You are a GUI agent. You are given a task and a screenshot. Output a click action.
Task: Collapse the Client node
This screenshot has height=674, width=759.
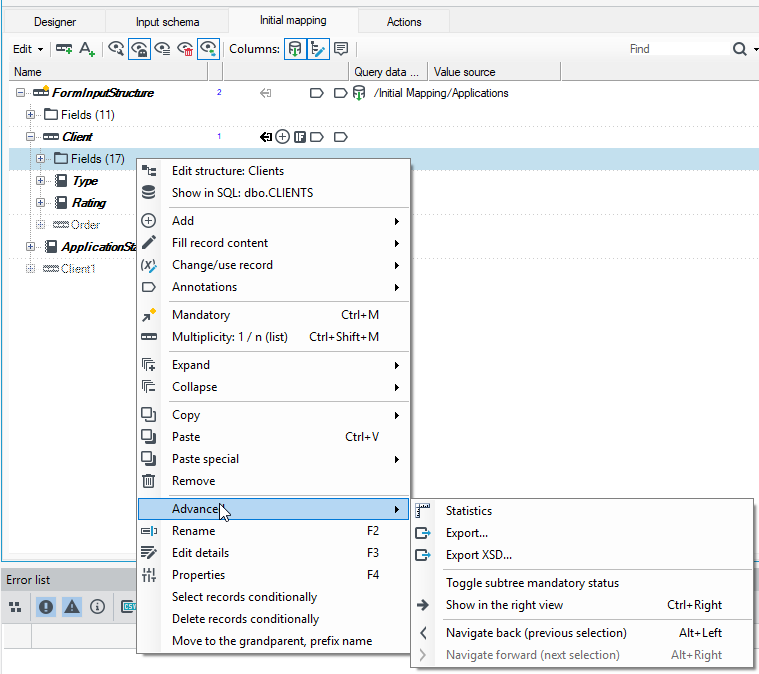pos(30,137)
